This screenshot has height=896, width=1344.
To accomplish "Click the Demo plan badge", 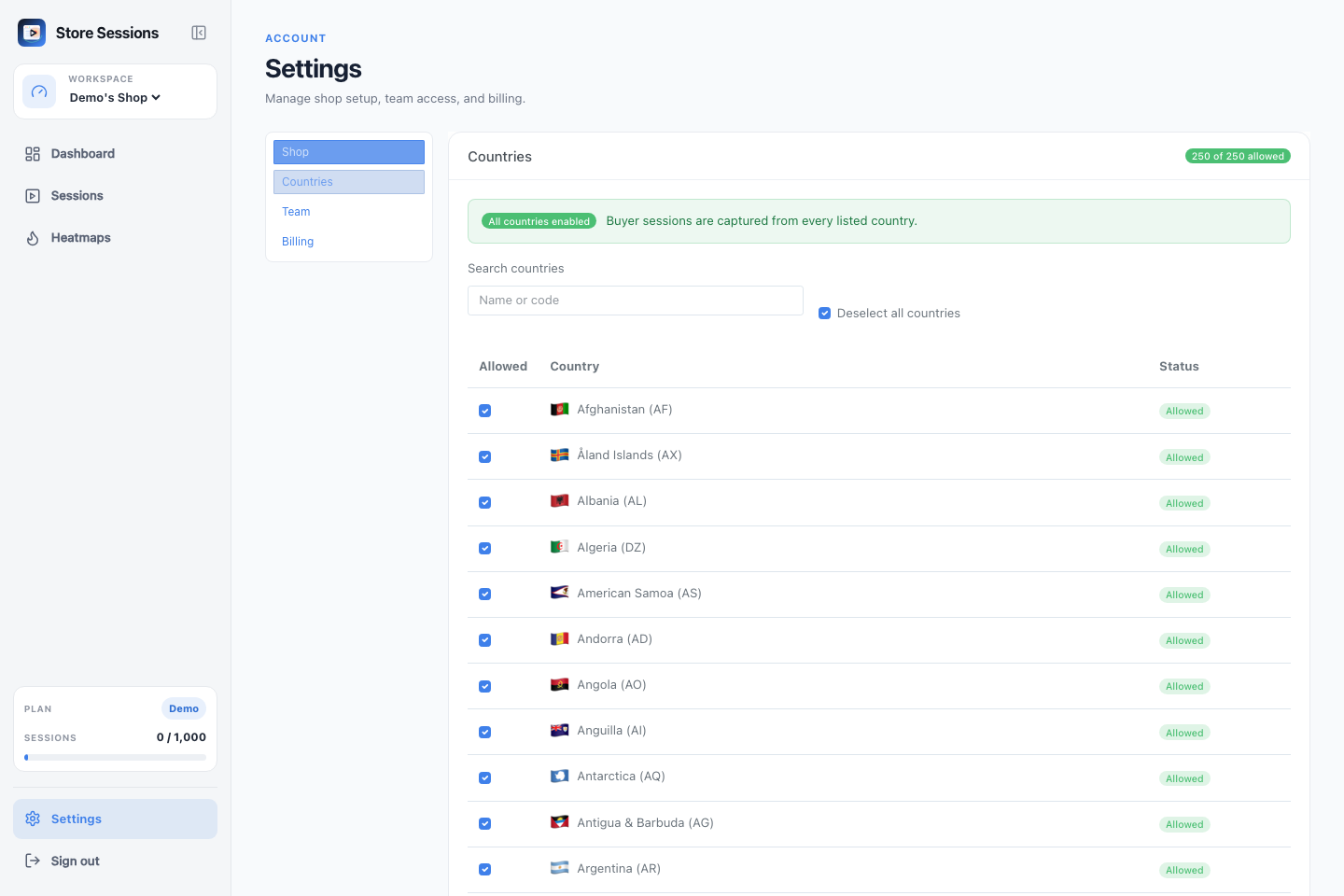I will (x=184, y=708).
